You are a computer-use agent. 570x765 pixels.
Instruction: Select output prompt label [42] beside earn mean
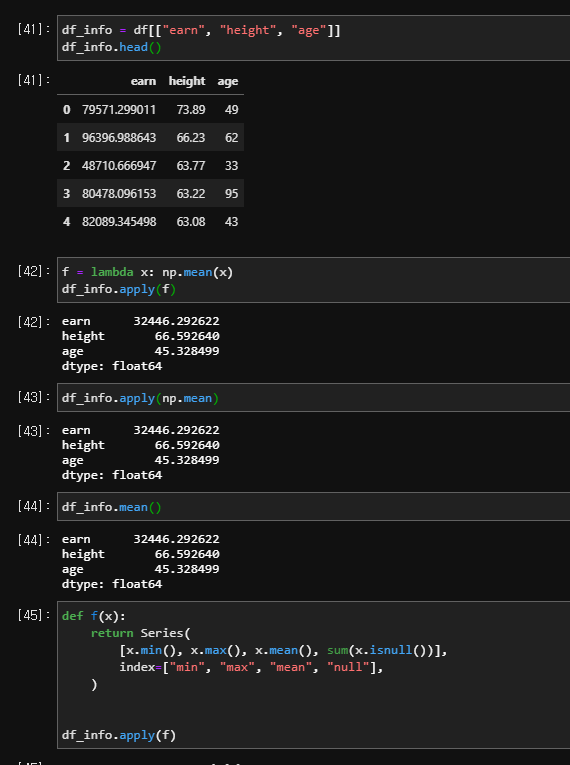point(34,322)
